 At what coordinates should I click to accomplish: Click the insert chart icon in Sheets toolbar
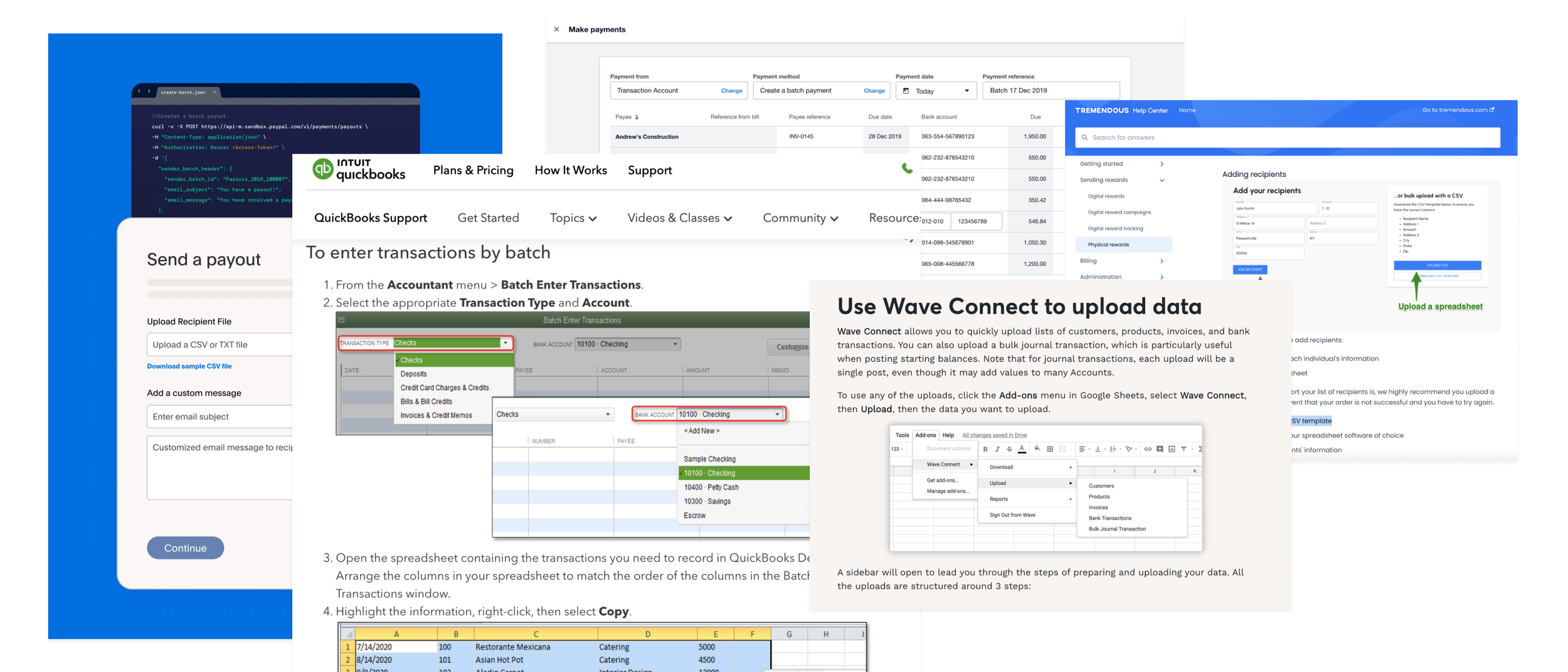[1172, 449]
